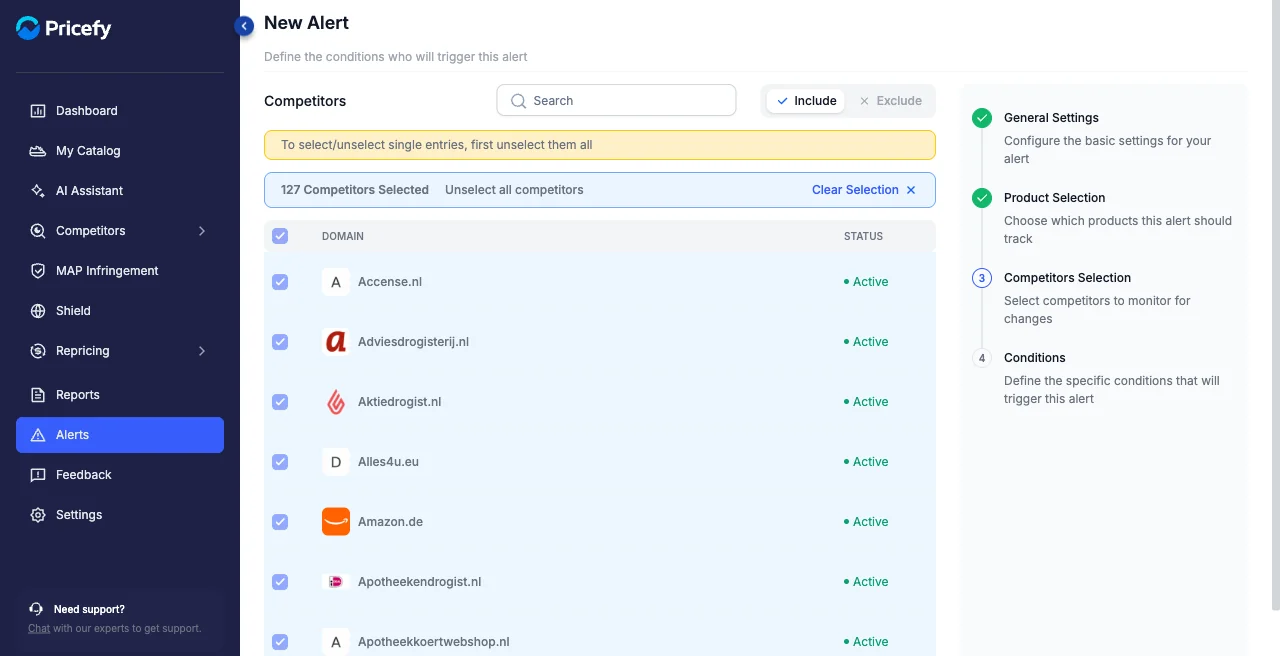Click the competitors Search field

point(616,101)
